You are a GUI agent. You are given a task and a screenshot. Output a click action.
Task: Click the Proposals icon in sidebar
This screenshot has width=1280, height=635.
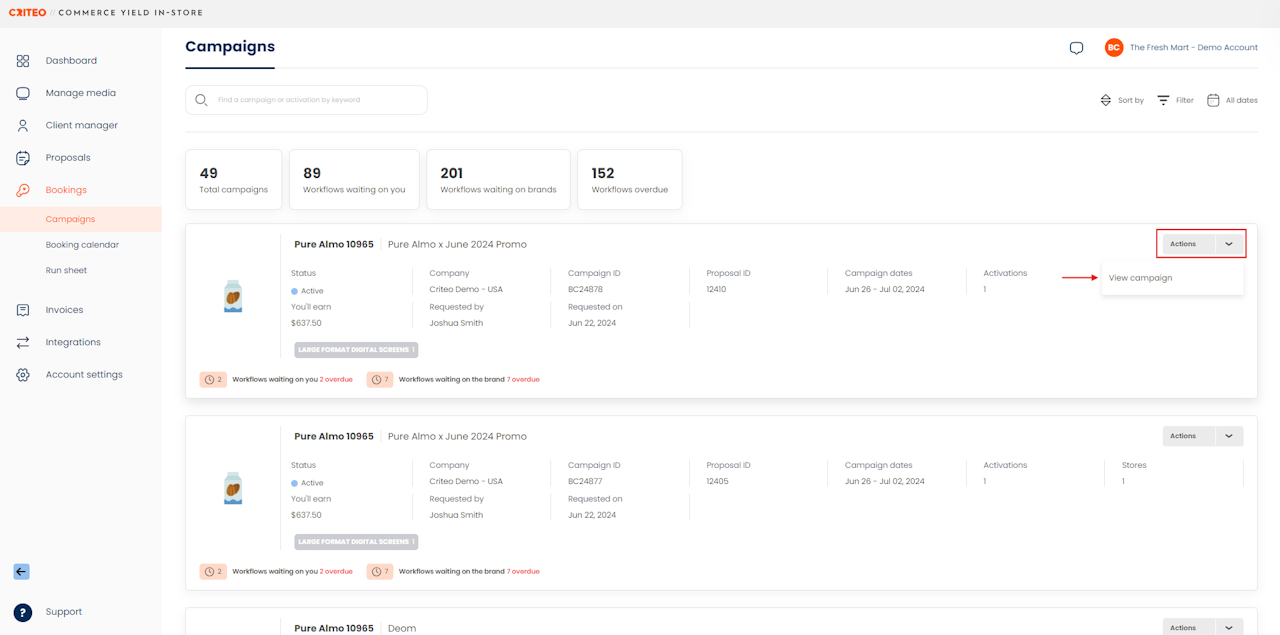click(x=22, y=158)
